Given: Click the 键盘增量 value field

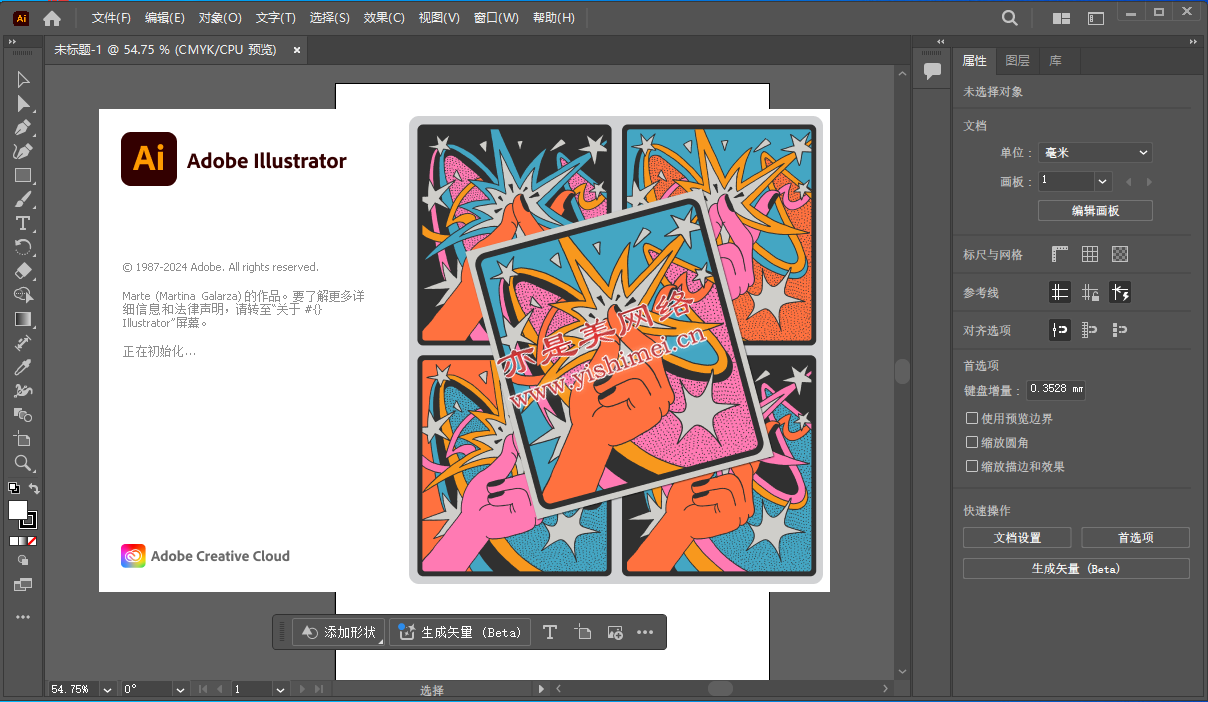Looking at the screenshot, I should (1056, 390).
